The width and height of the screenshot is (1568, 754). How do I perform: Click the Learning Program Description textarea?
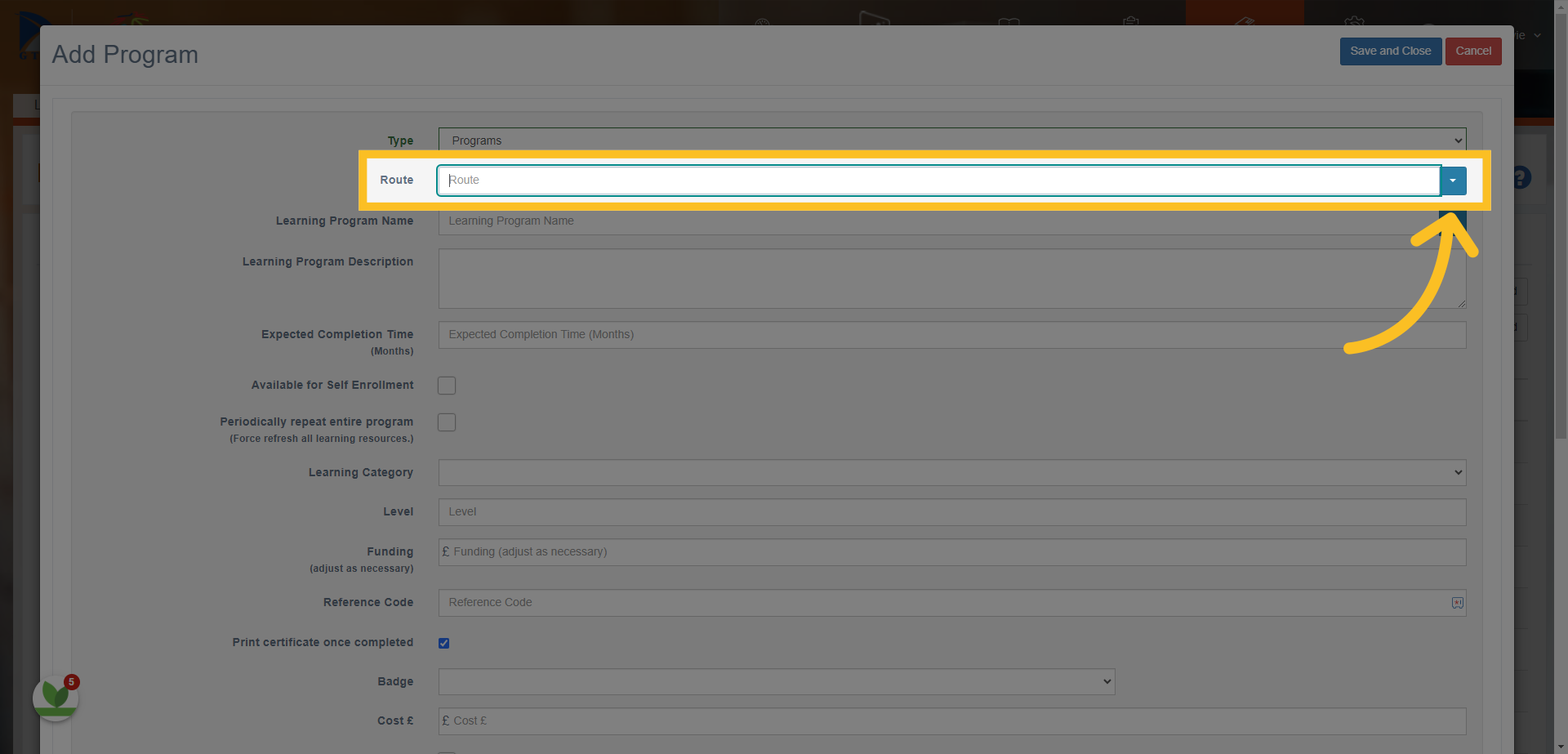point(952,279)
